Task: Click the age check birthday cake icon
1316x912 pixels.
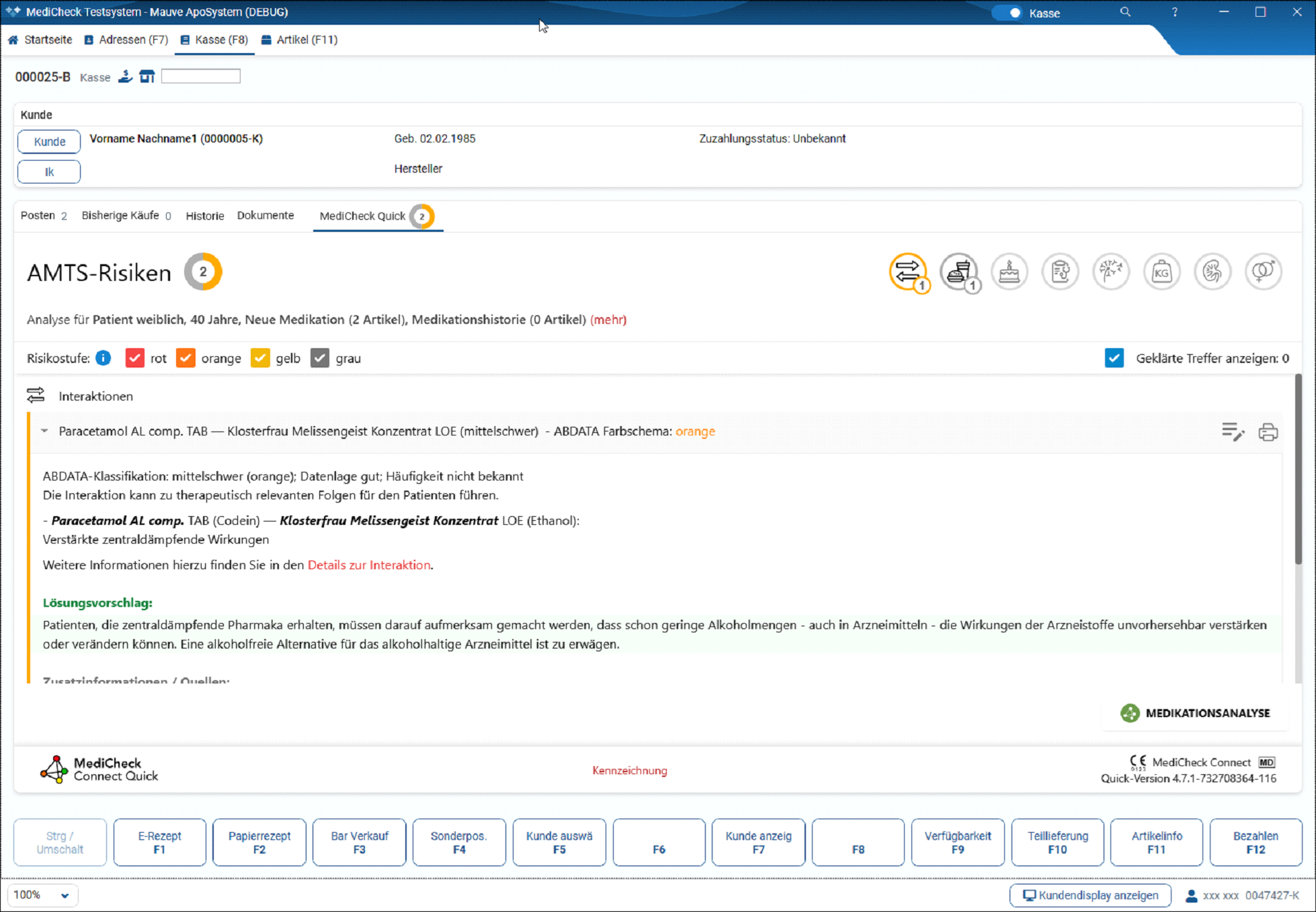Action: click(x=1009, y=272)
